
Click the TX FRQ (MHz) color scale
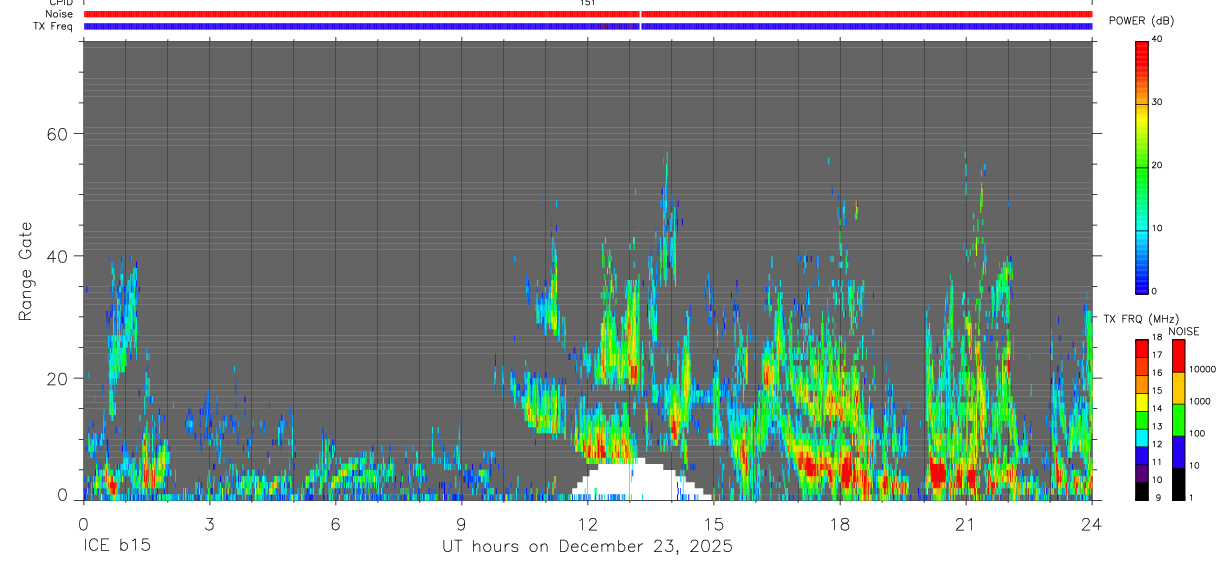pos(1142,419)
